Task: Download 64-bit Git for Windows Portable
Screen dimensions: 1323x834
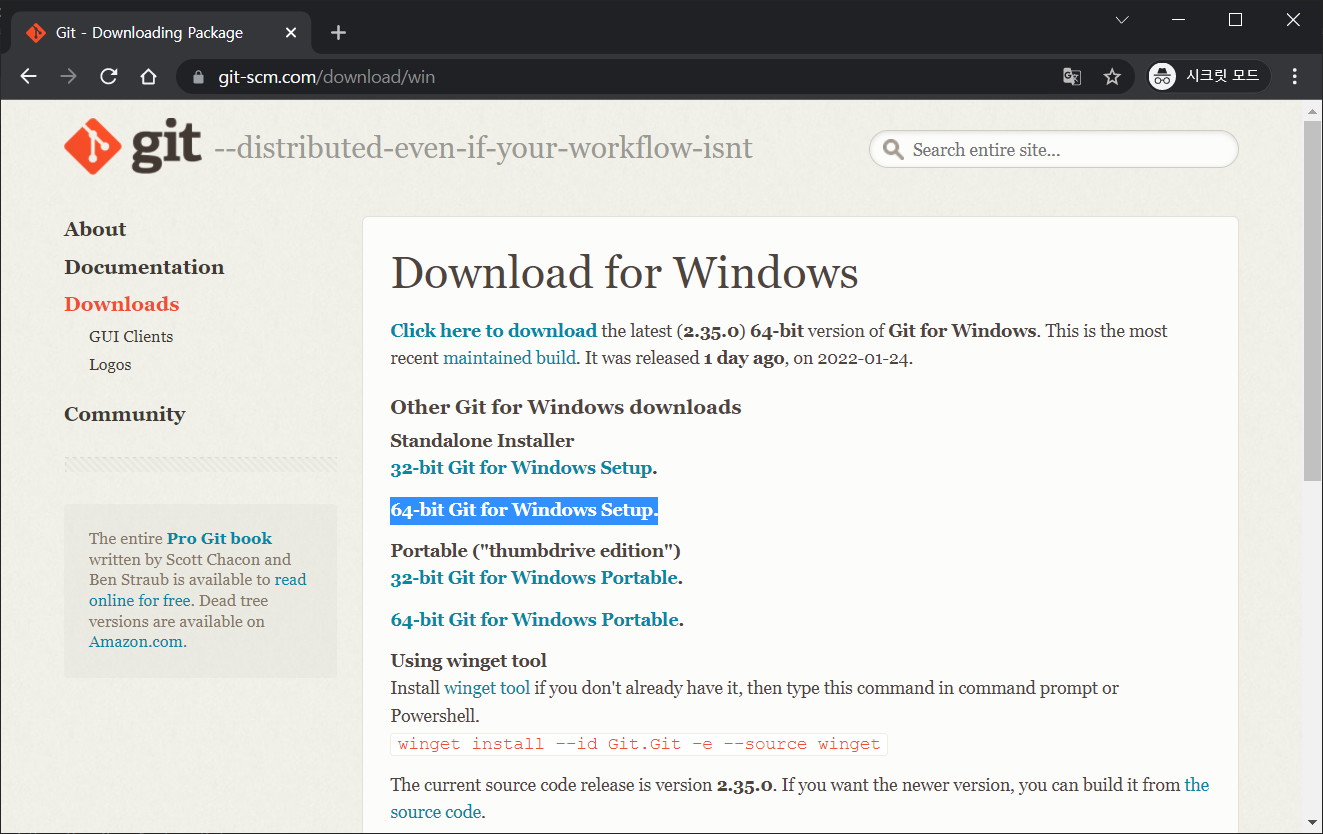Action: (534, 620)
